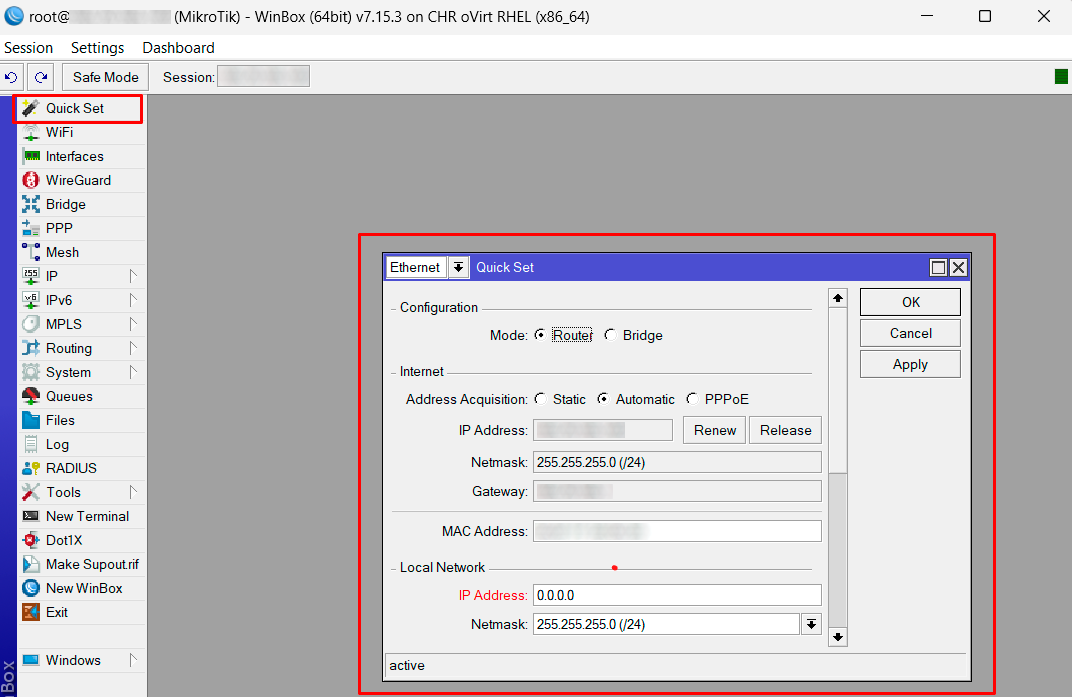Click the Interfaces icon in sidebar
1072x697 pixels.
tap(30, 156)
